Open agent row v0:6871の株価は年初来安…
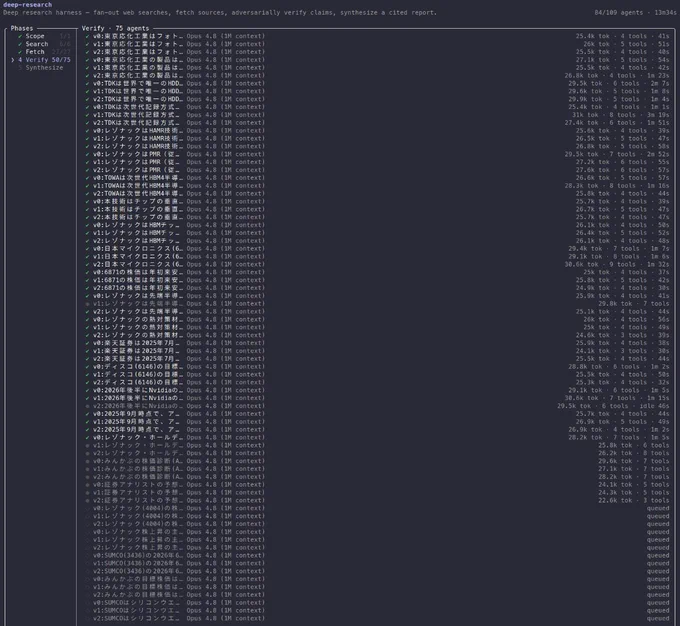 click(377, 272)
